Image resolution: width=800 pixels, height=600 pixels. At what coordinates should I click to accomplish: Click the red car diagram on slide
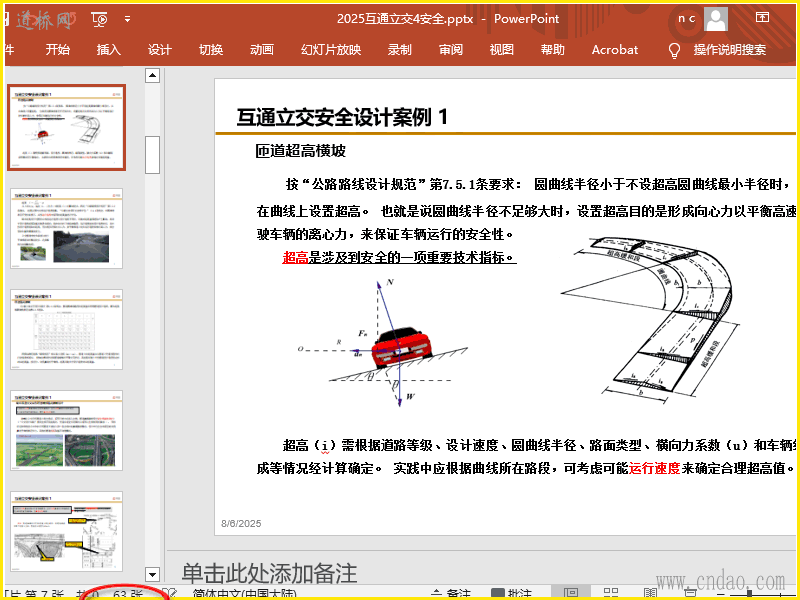pyautogui.click(x=402, y=346)
